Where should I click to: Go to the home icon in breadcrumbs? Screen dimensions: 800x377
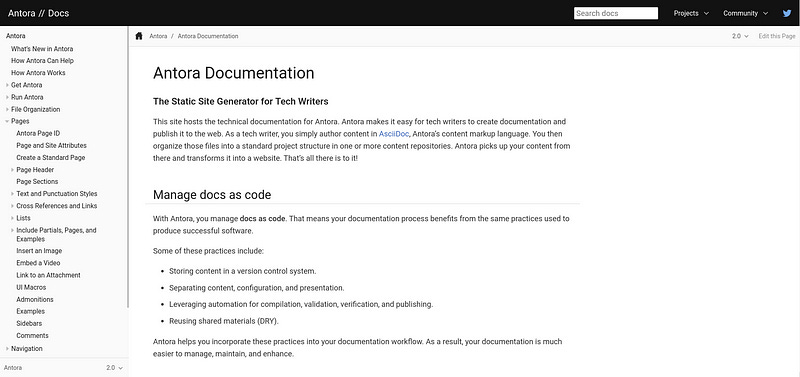pos(139,36)
